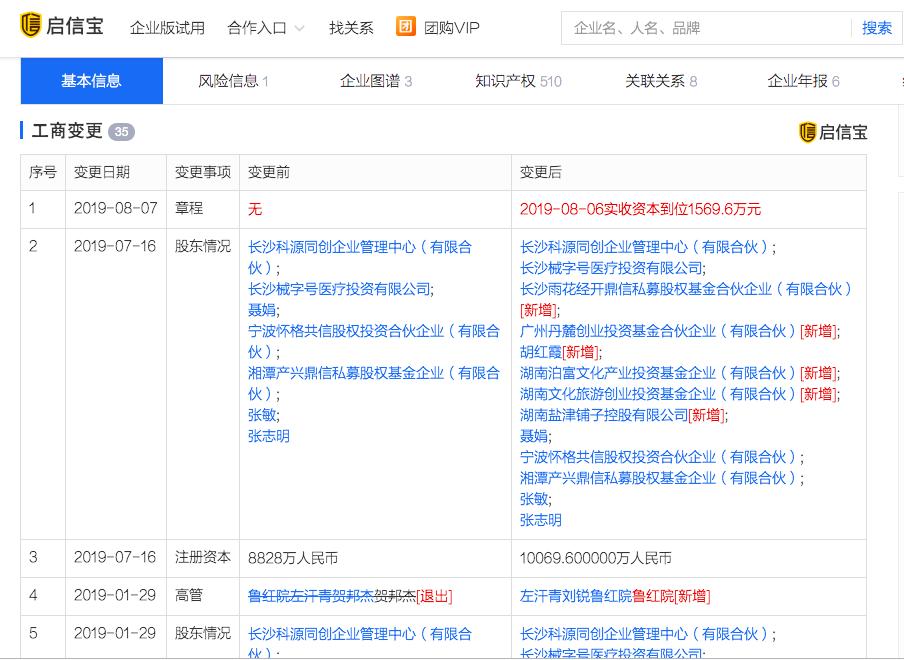Switch to the 风险信息 tab
904x660 pixels.
(x=233, y=81)
